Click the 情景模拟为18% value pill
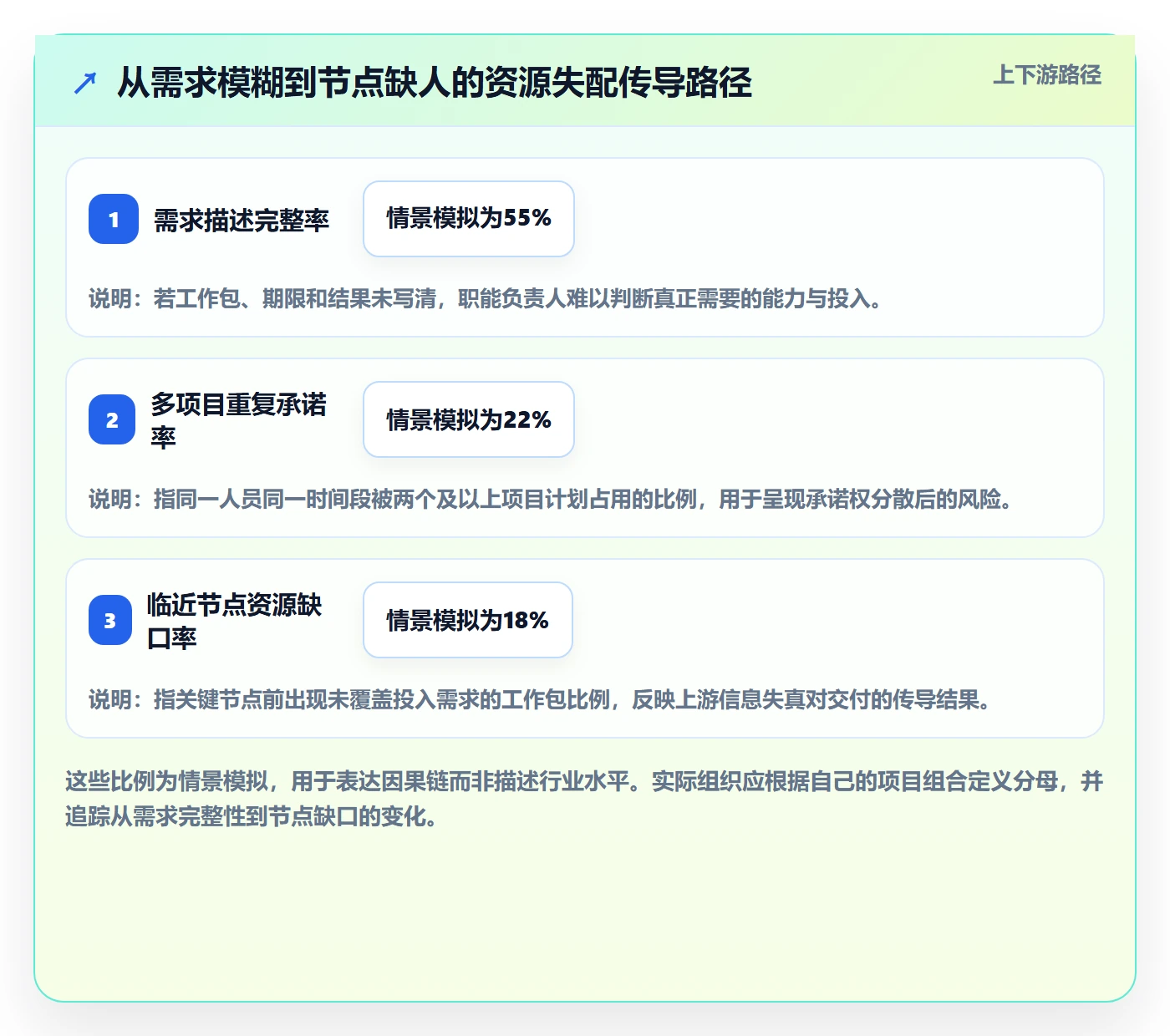 tap(468, 620)
